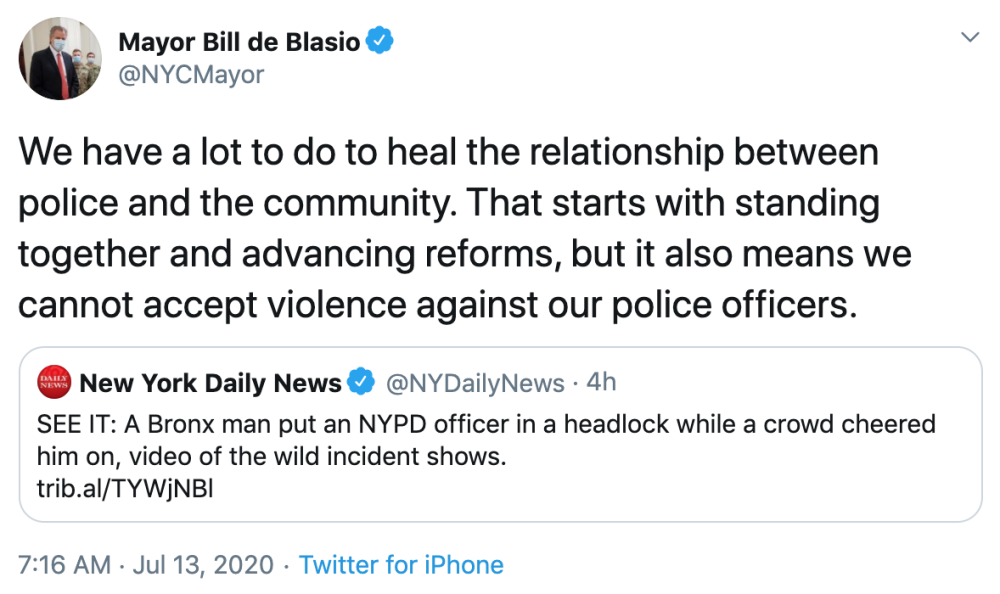Expand the tweet options chevron
Screen dimensions: 1000x594
pos(969,38)
